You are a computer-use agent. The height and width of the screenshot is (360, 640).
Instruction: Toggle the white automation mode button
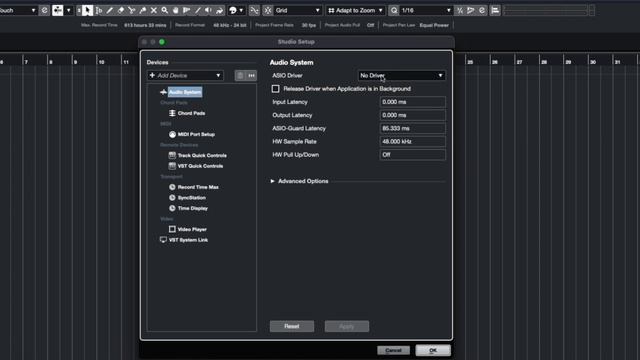click(58, 10)
